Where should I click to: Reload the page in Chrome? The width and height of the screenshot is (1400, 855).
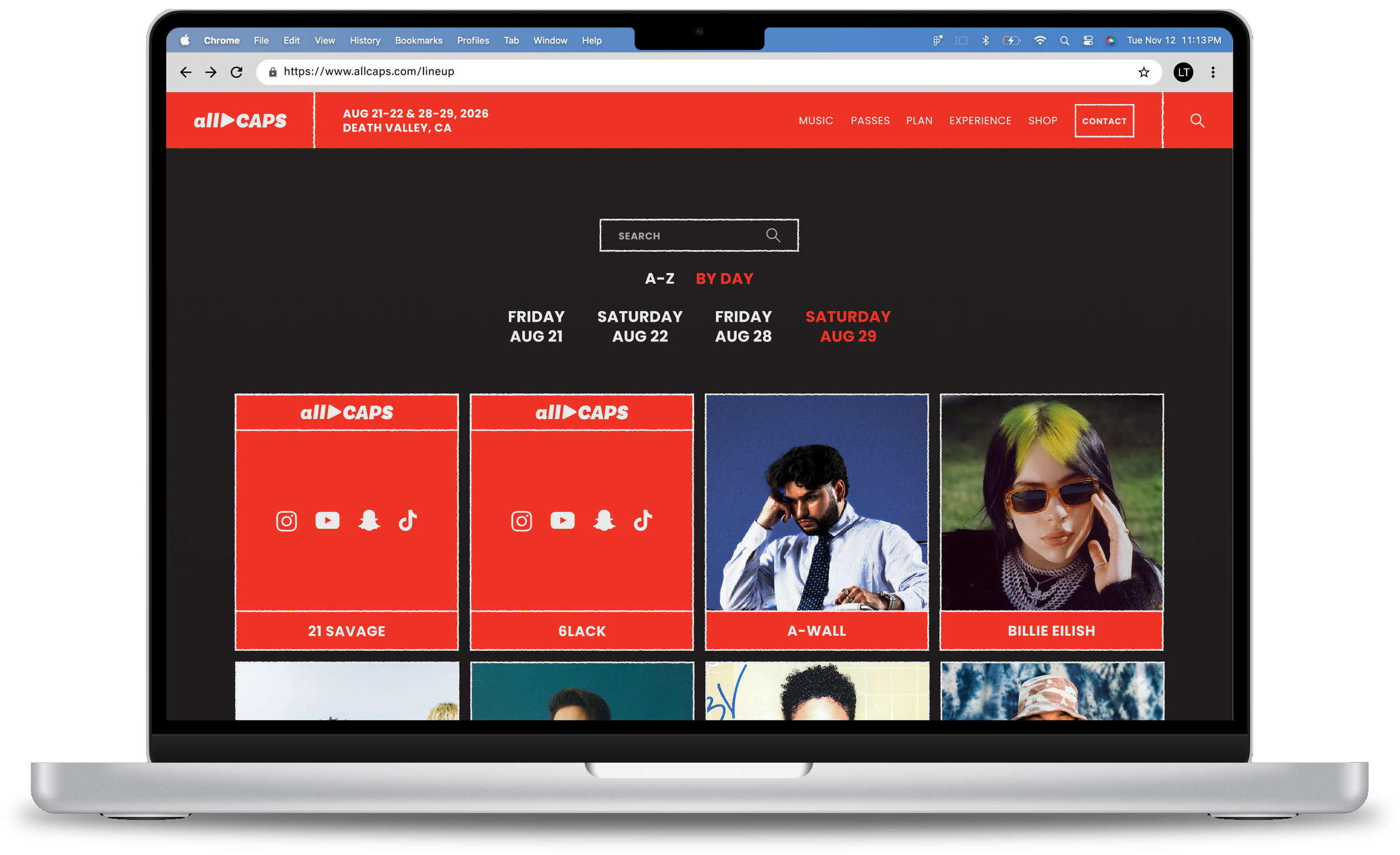click(236, 72)
